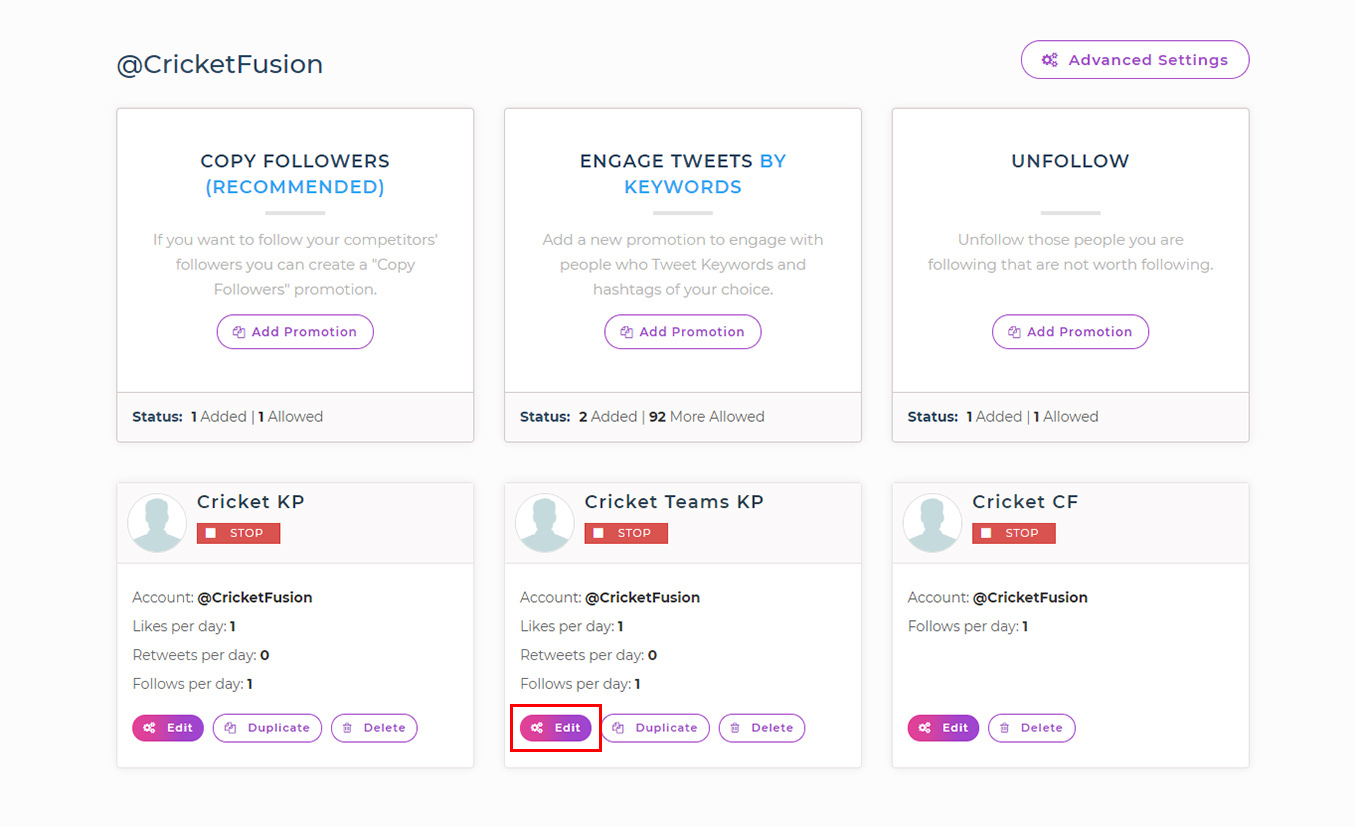Stop the Cricket CF promotion

(1013, 533)
